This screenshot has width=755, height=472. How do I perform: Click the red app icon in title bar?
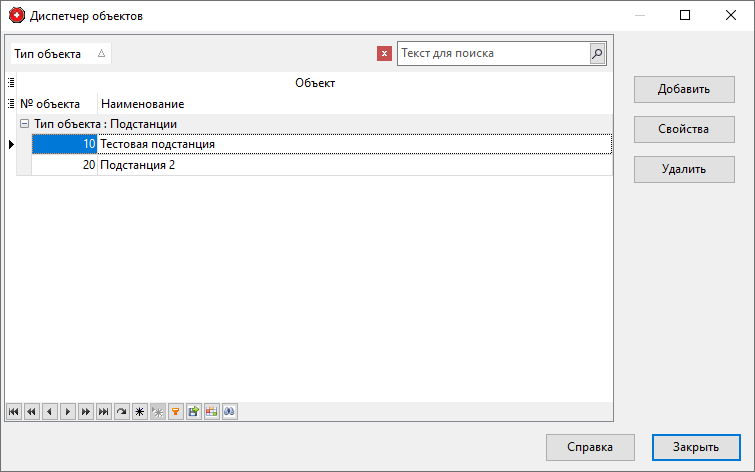(x=17, y=15)
